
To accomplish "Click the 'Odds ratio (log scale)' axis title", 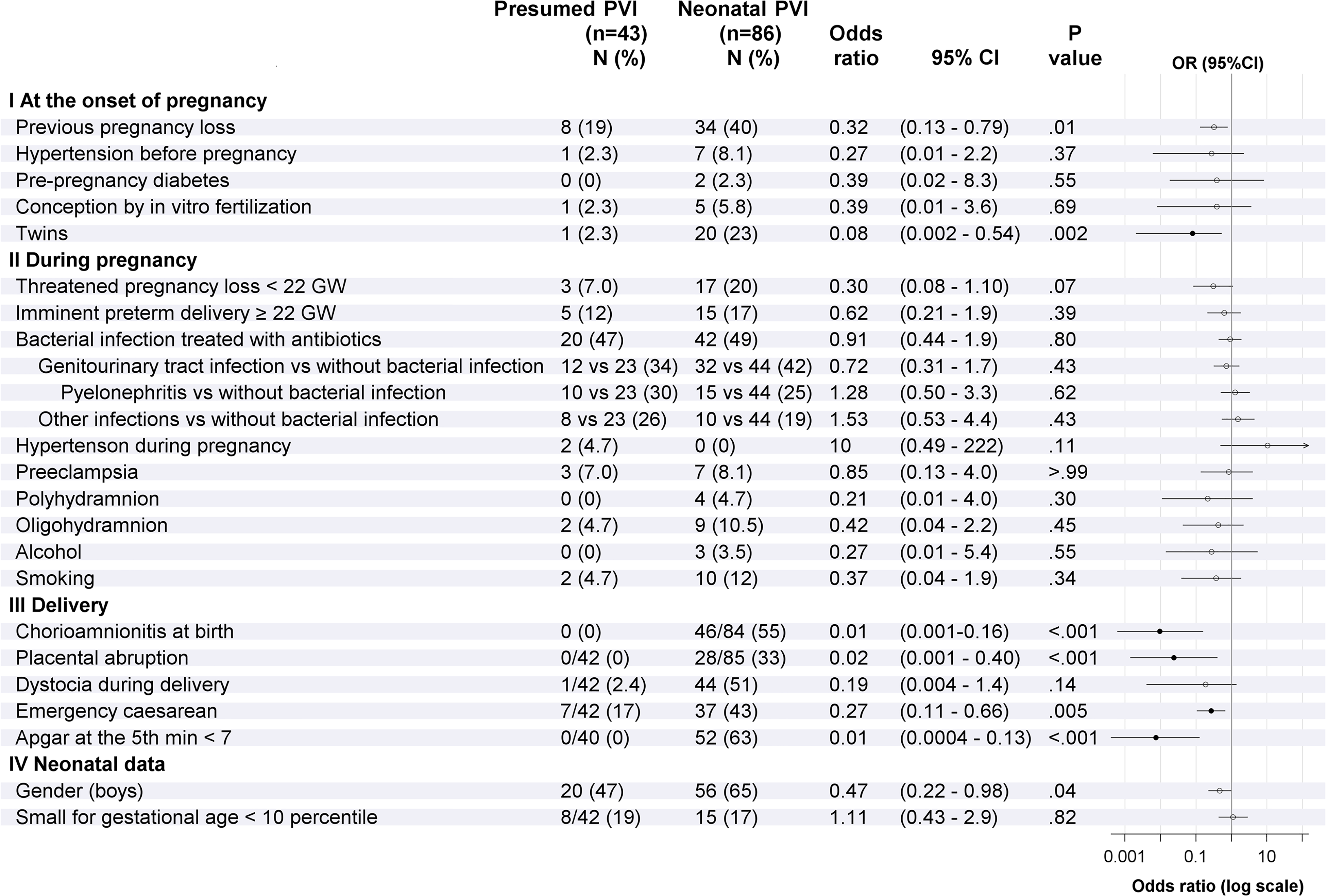I will click(x=1218, y=886).
